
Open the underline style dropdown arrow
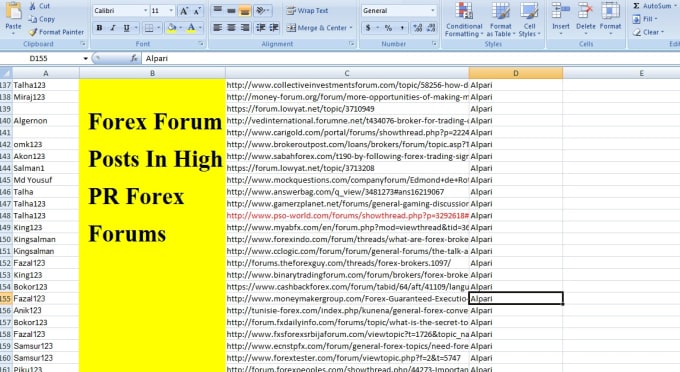click(x=136, y=28)
